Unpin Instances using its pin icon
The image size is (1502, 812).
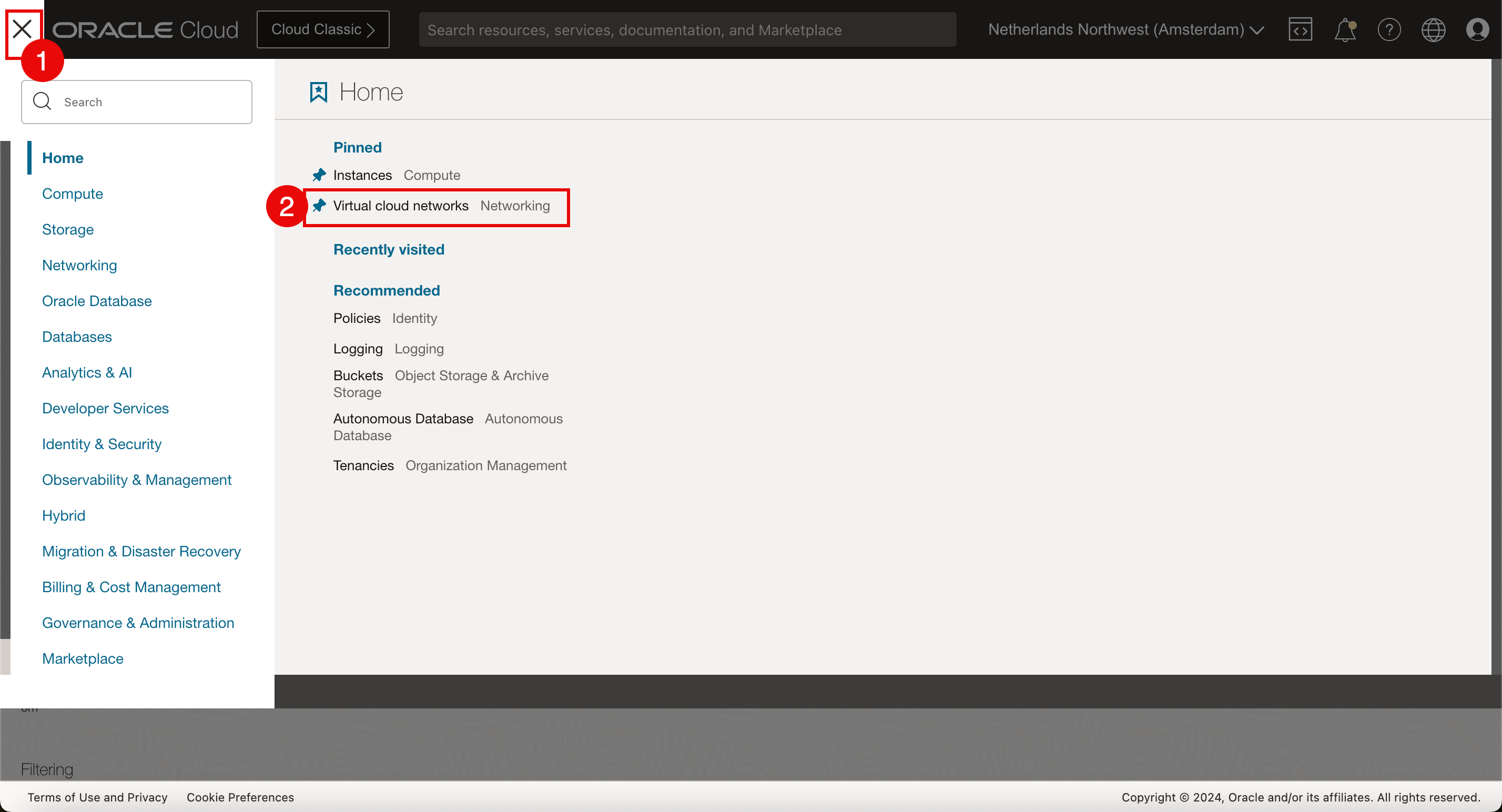point(319,175)
